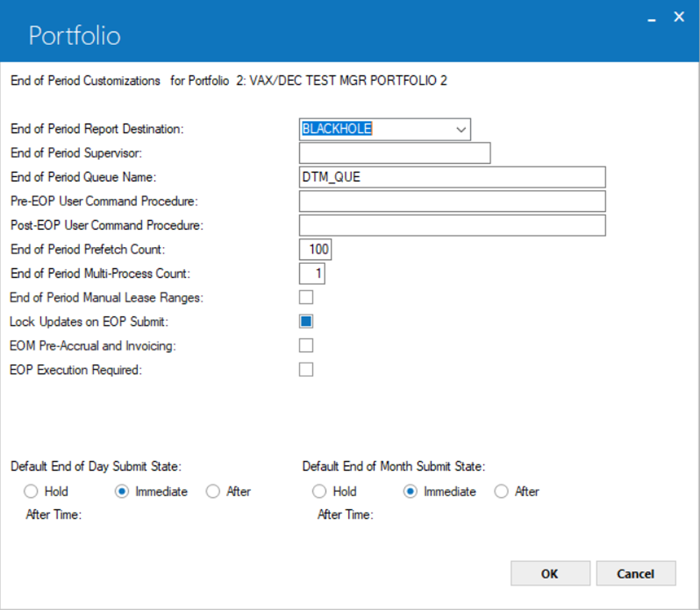Discard changes with the Cancel button

(x=636, y=574)
